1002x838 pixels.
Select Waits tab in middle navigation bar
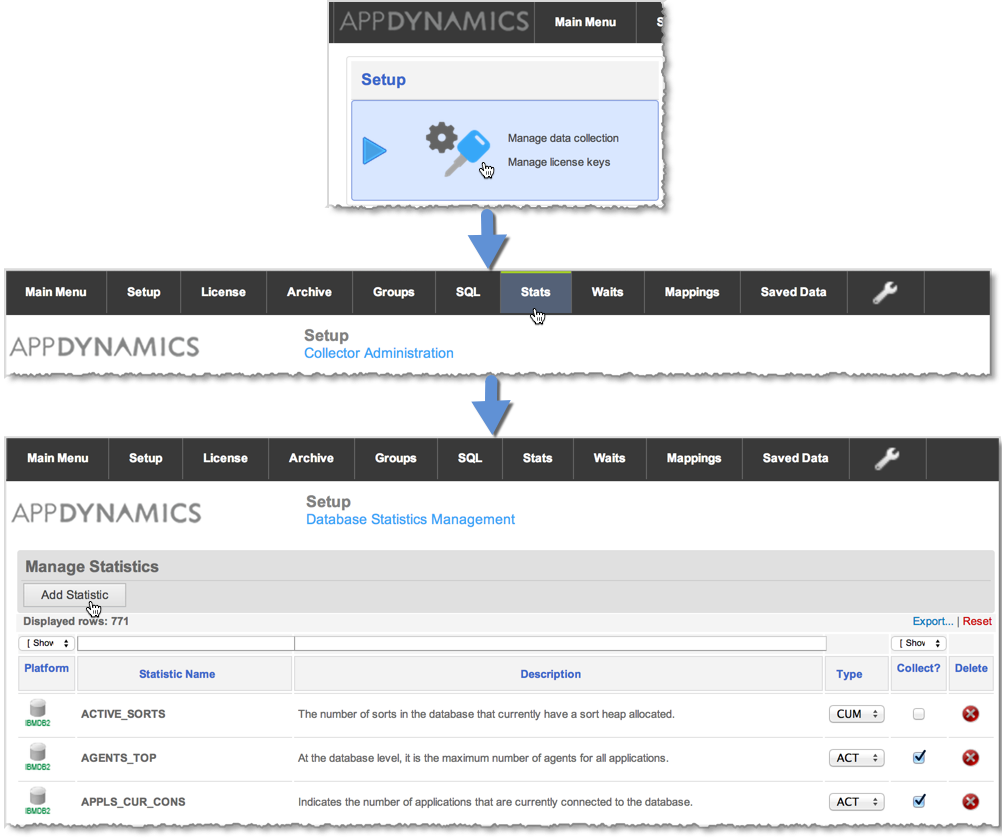[607, 292]
